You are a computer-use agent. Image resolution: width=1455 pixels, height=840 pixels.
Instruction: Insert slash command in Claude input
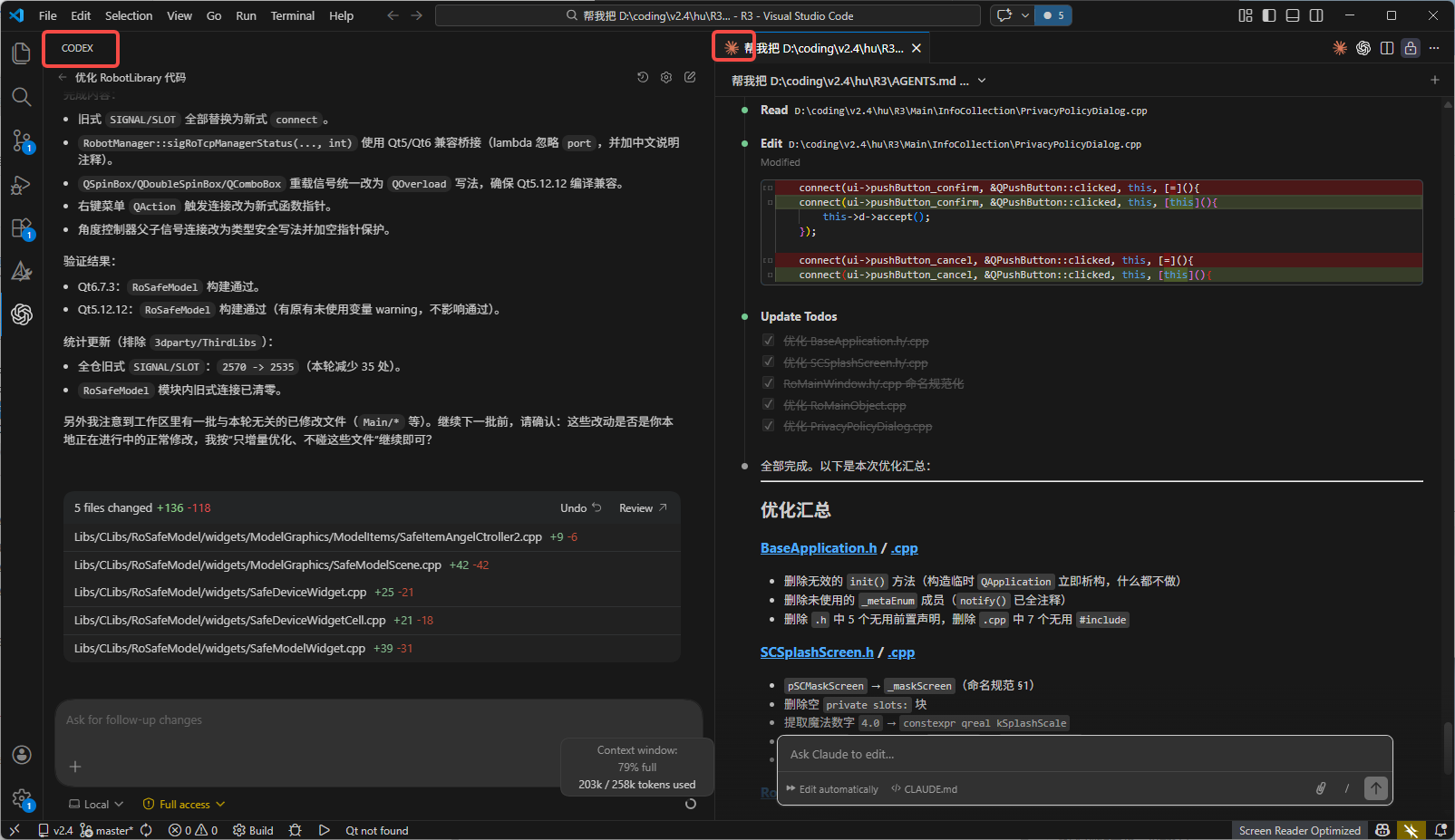(x=1346, y=788)
